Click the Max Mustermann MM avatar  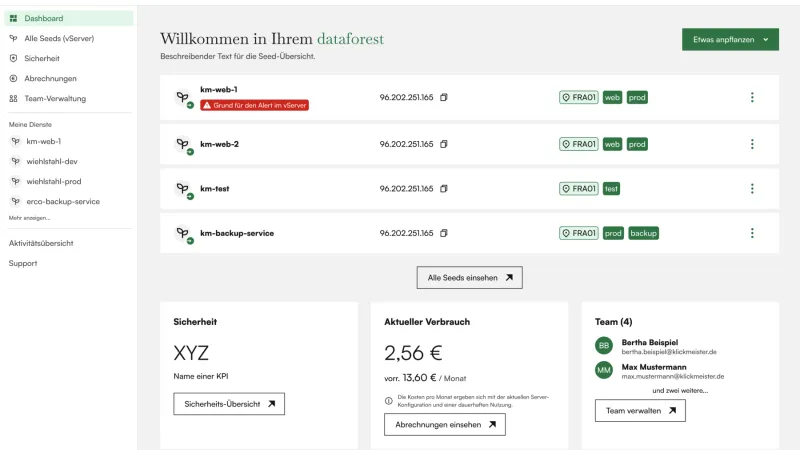604,370
